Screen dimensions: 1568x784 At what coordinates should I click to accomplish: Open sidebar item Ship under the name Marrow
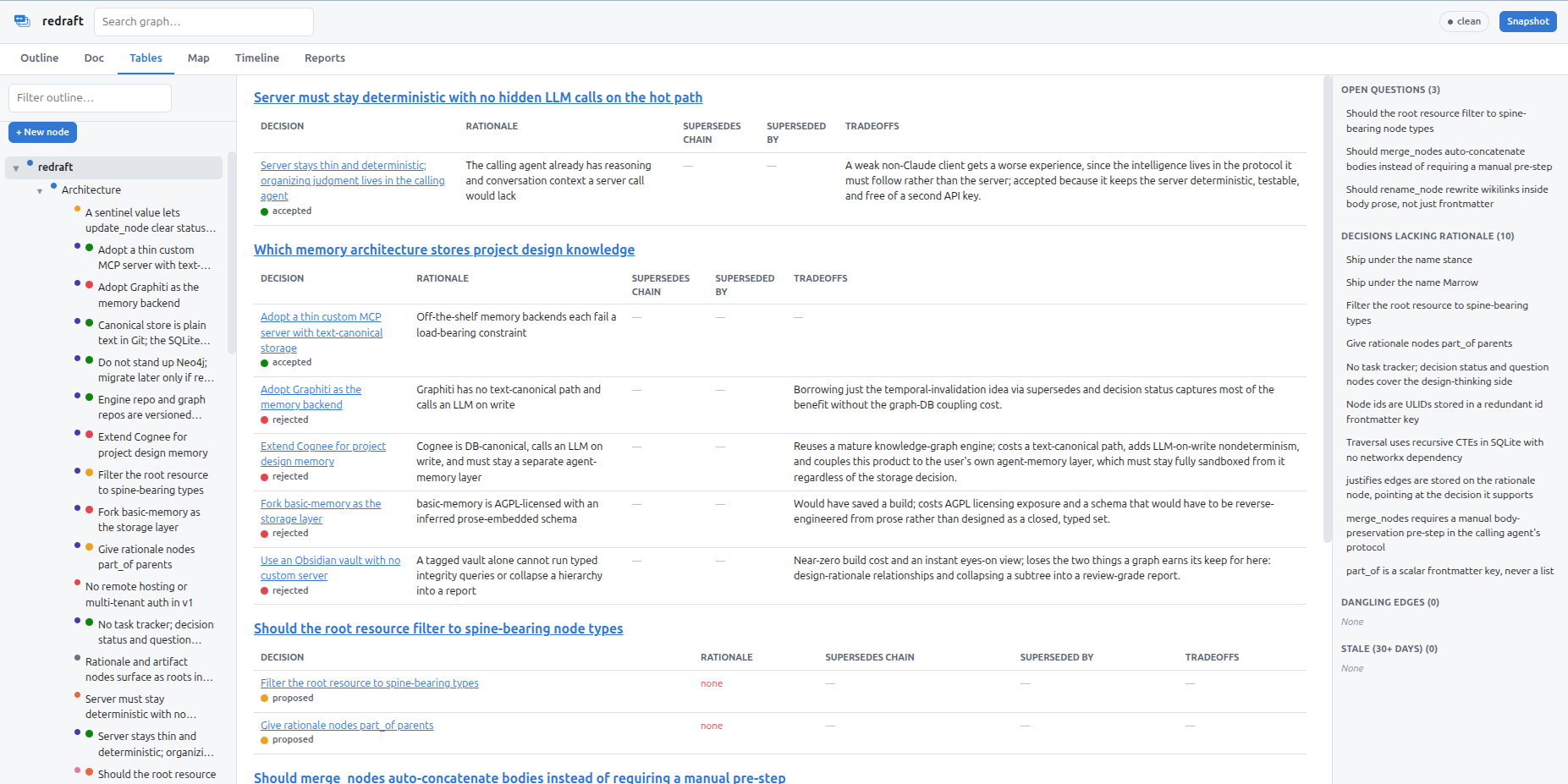(x=1412, y=283)
